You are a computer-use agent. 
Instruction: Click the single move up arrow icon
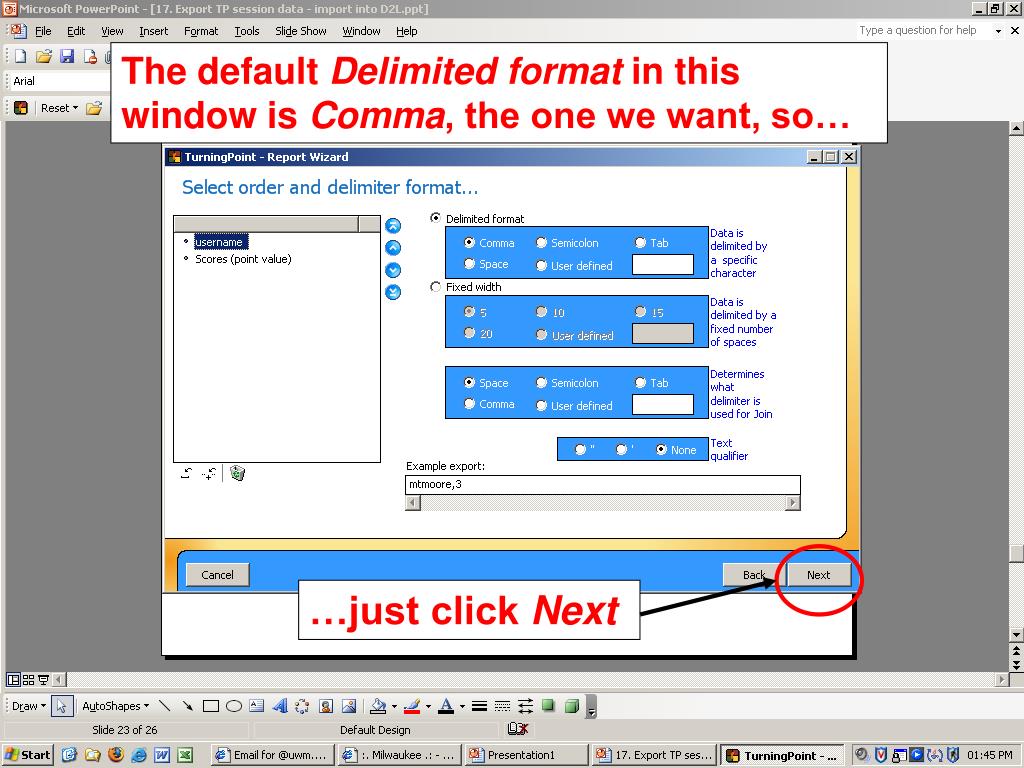(393, 248)
